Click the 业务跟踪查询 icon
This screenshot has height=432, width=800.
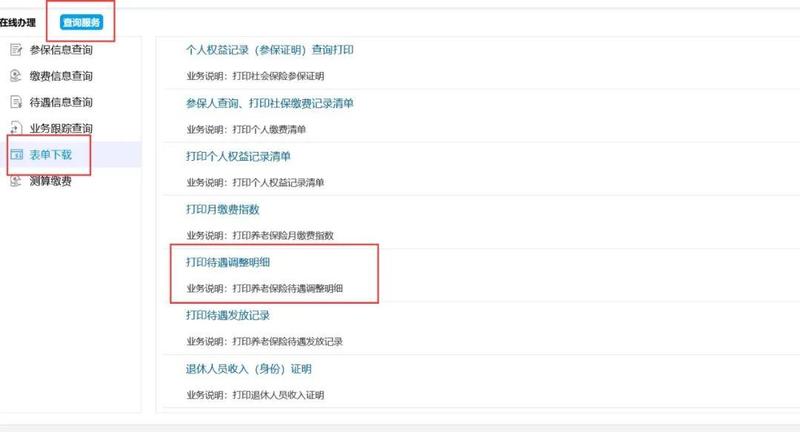click(16, 128)
